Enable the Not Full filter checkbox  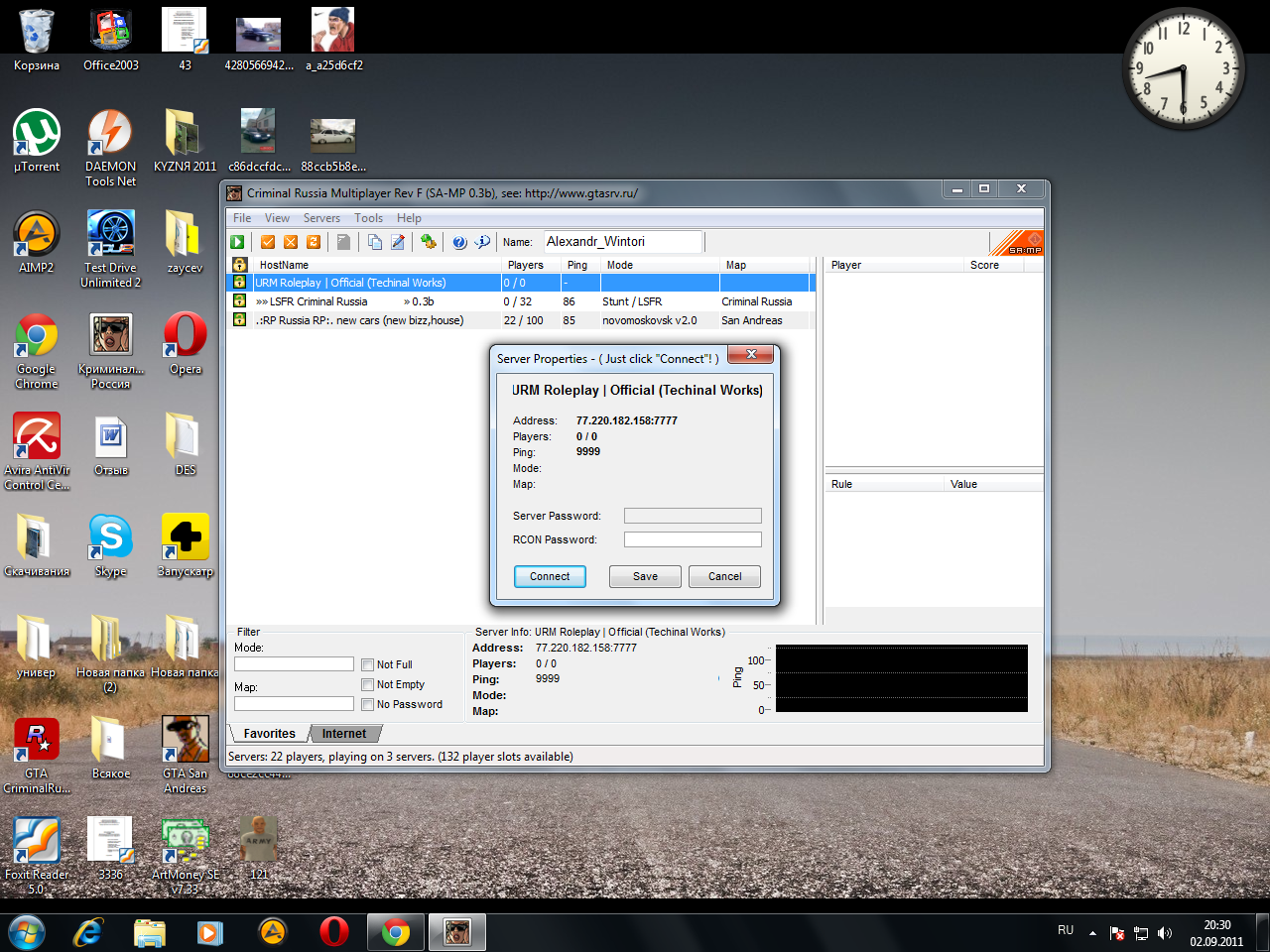tap(368, 665)
